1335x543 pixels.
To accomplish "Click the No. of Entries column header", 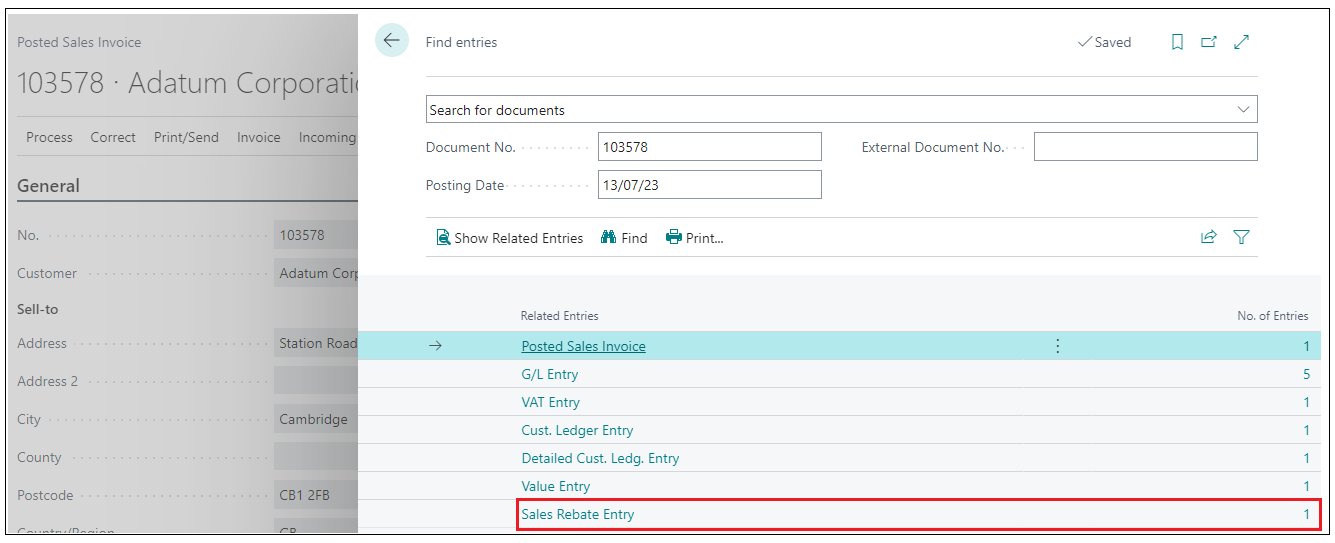I will (1272, 315).
